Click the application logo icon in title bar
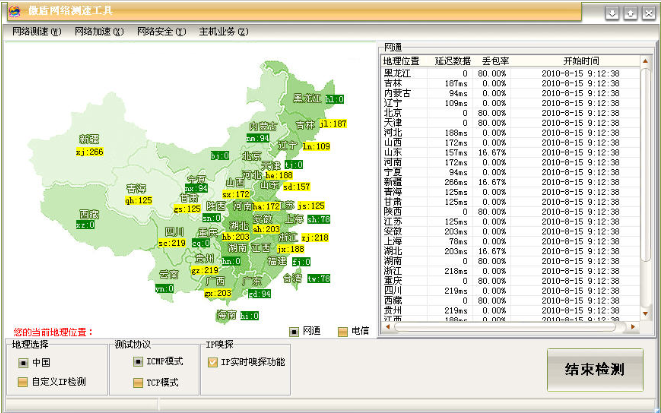The image size is (661, 413). tap(14, 11)
